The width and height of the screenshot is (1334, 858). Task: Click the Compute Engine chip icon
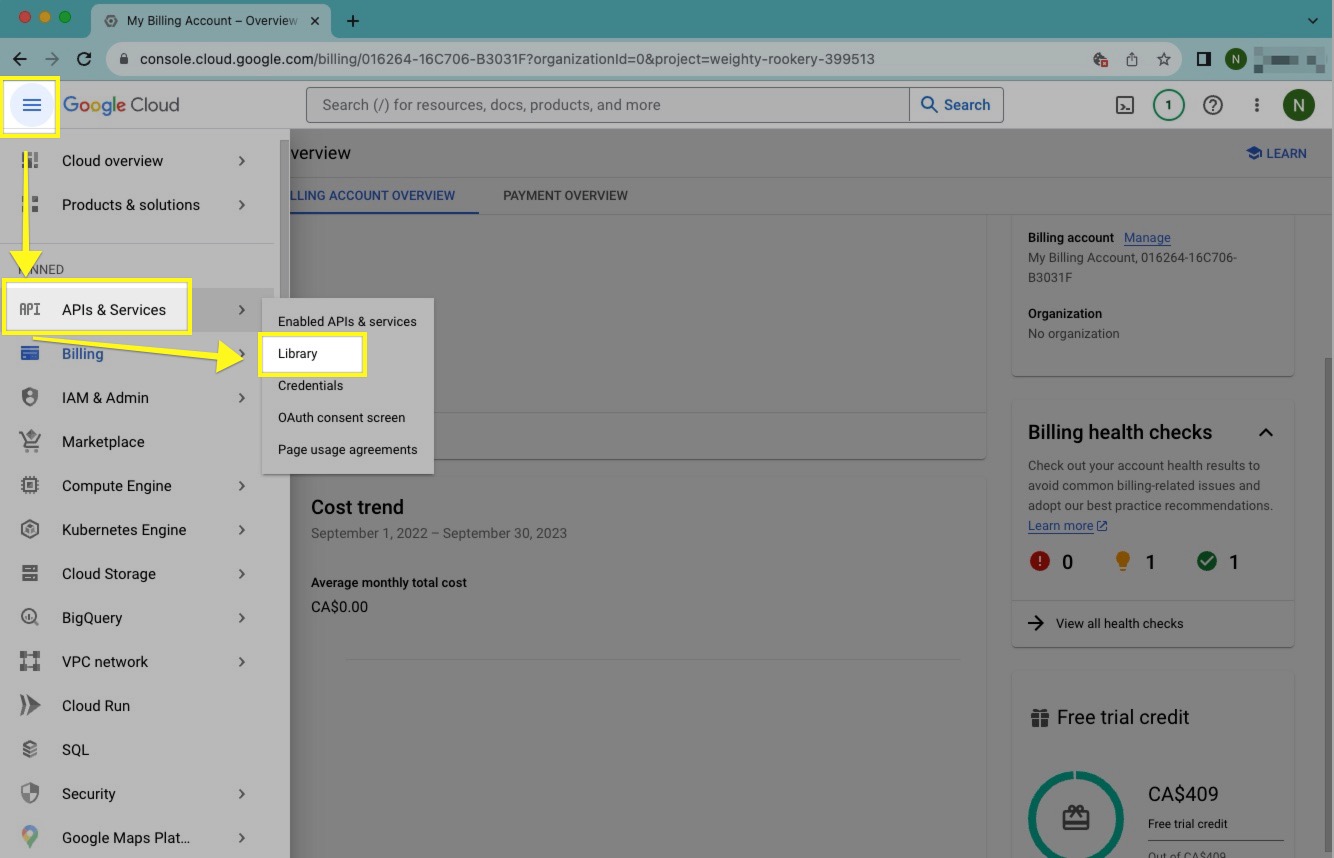tap(30, 486)
